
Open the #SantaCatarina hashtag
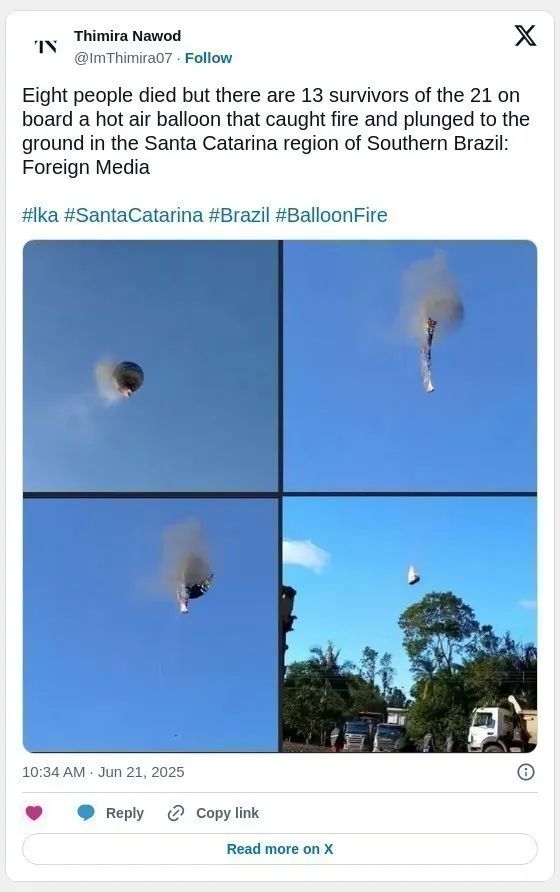(x=133, y=215)
